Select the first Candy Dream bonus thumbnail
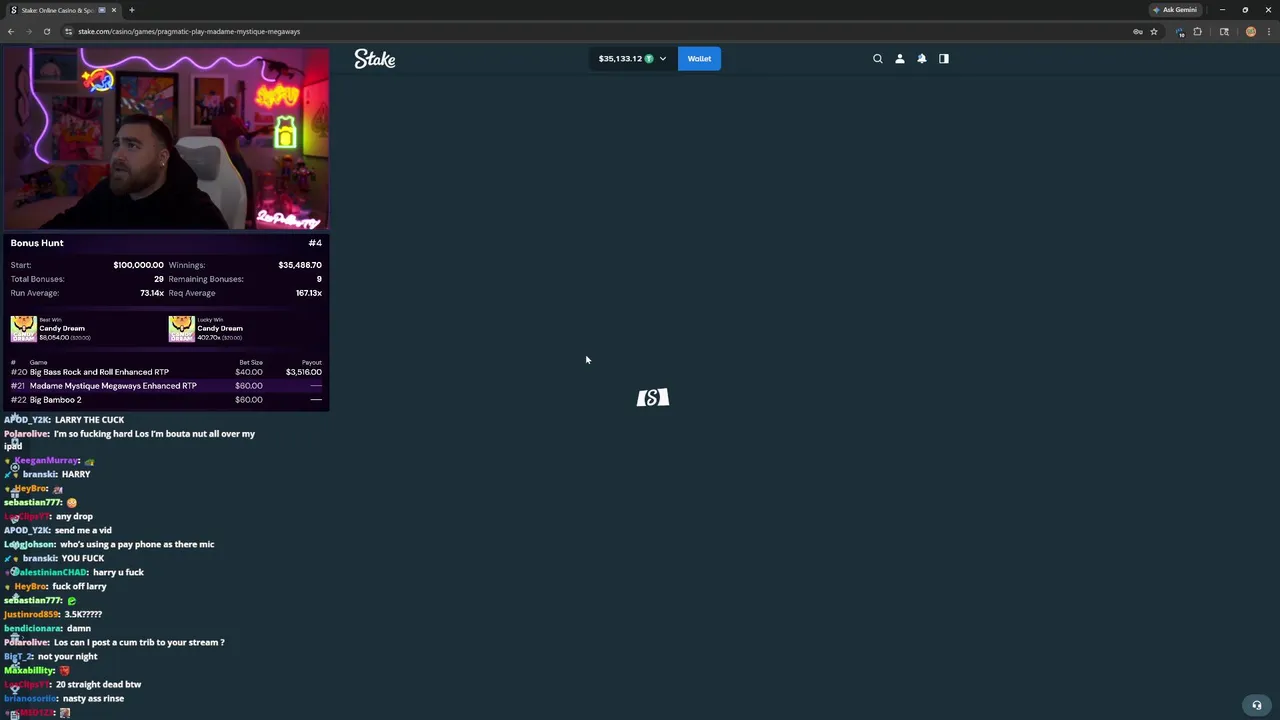Screen dimensions: 1280x720 [23, 327]
